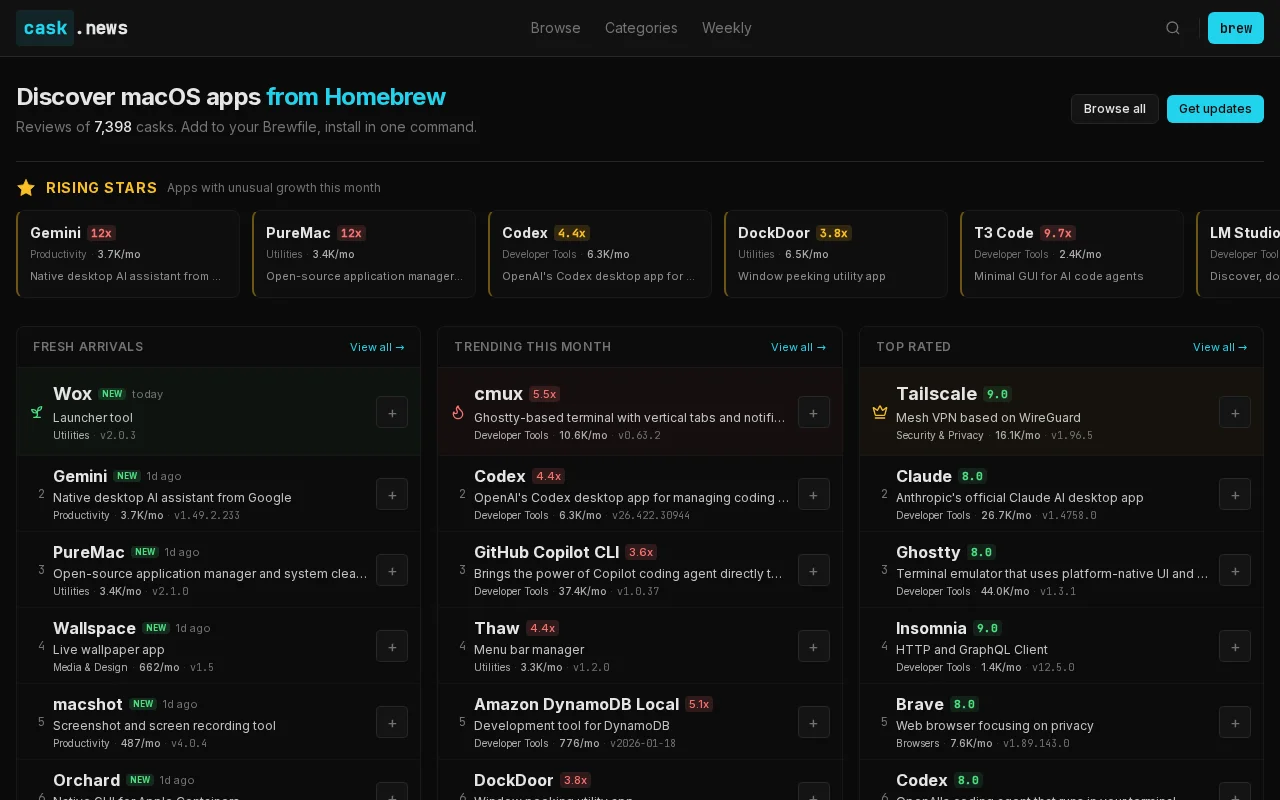Open the cask.news home logo
Viewport: 1280px width, 800px height.
pyautogui.click(x=72, y=28)
